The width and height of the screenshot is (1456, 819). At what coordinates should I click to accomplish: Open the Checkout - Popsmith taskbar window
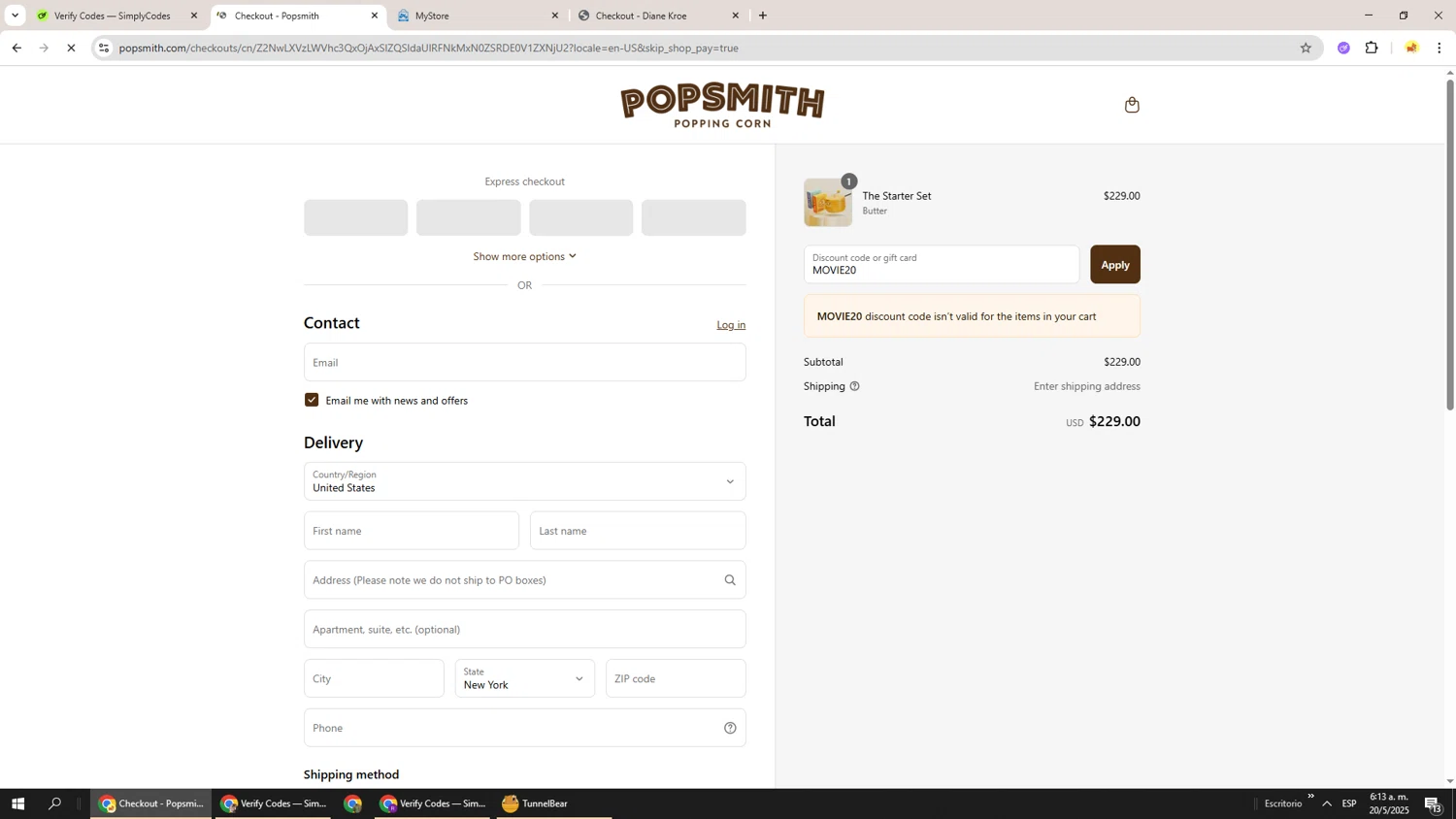click(x=151, y=803)
